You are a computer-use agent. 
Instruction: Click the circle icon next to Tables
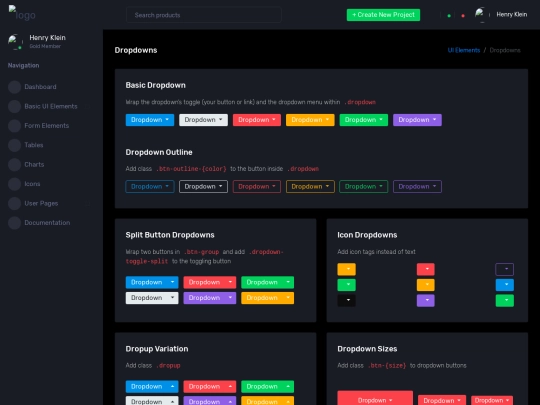[x=14, y=145]
